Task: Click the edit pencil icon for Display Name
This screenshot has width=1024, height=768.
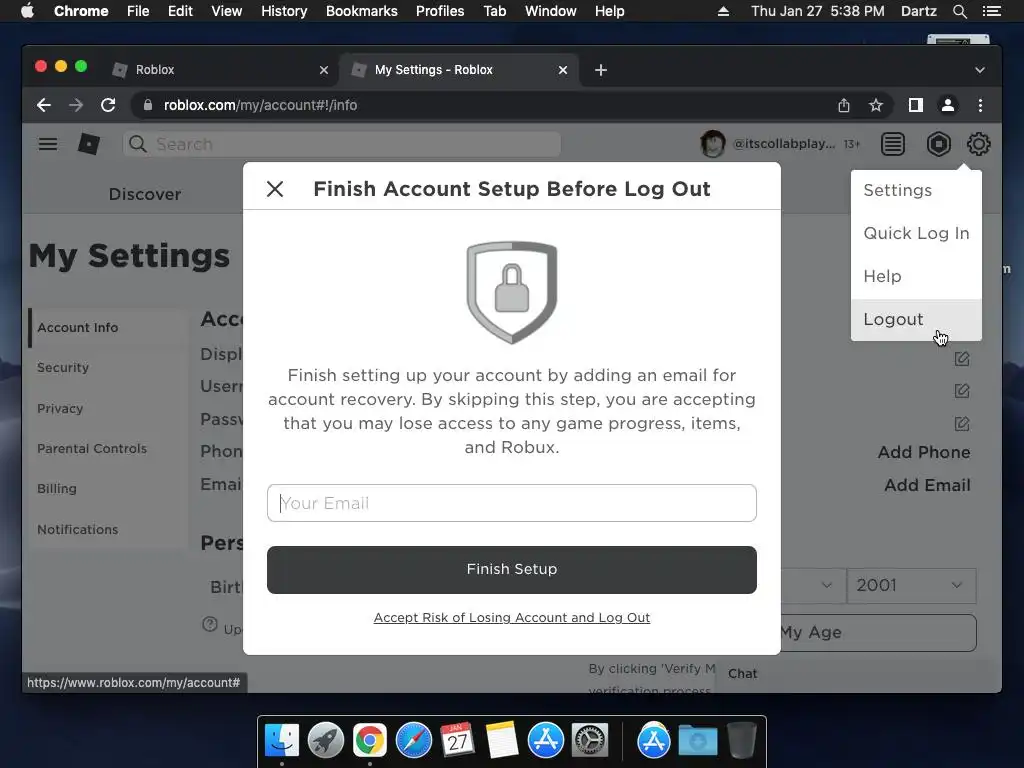Action: click(961, 359)
